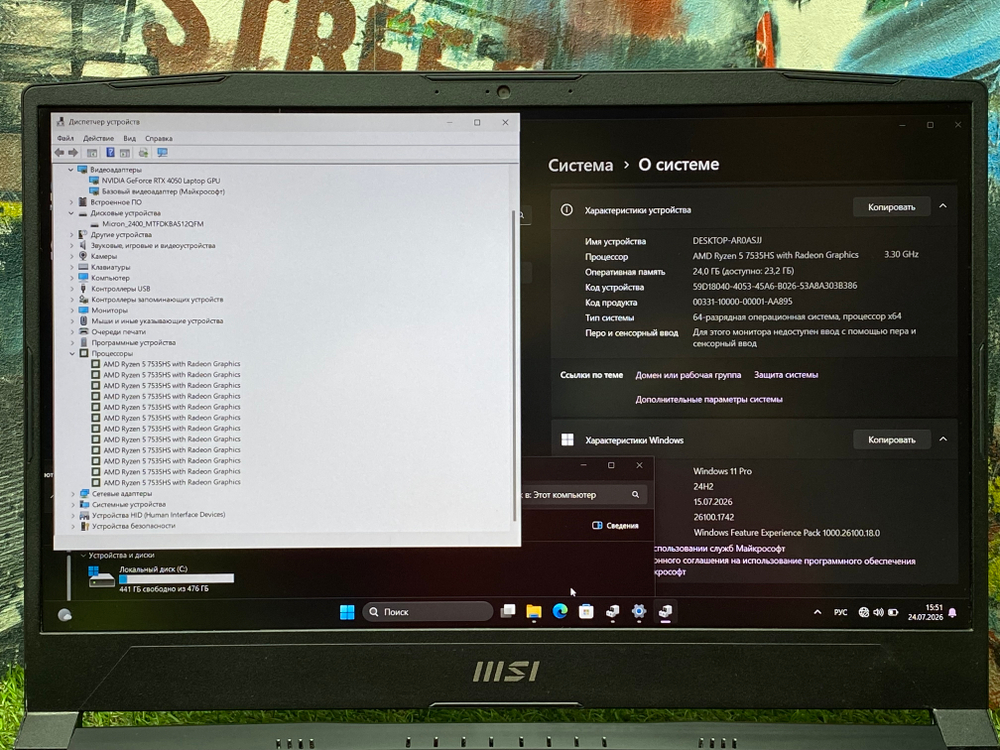This screenshot has height=750, width=1000.
Task: Launch Microsoft Edge from the taskbar
Action: [560, 612]
